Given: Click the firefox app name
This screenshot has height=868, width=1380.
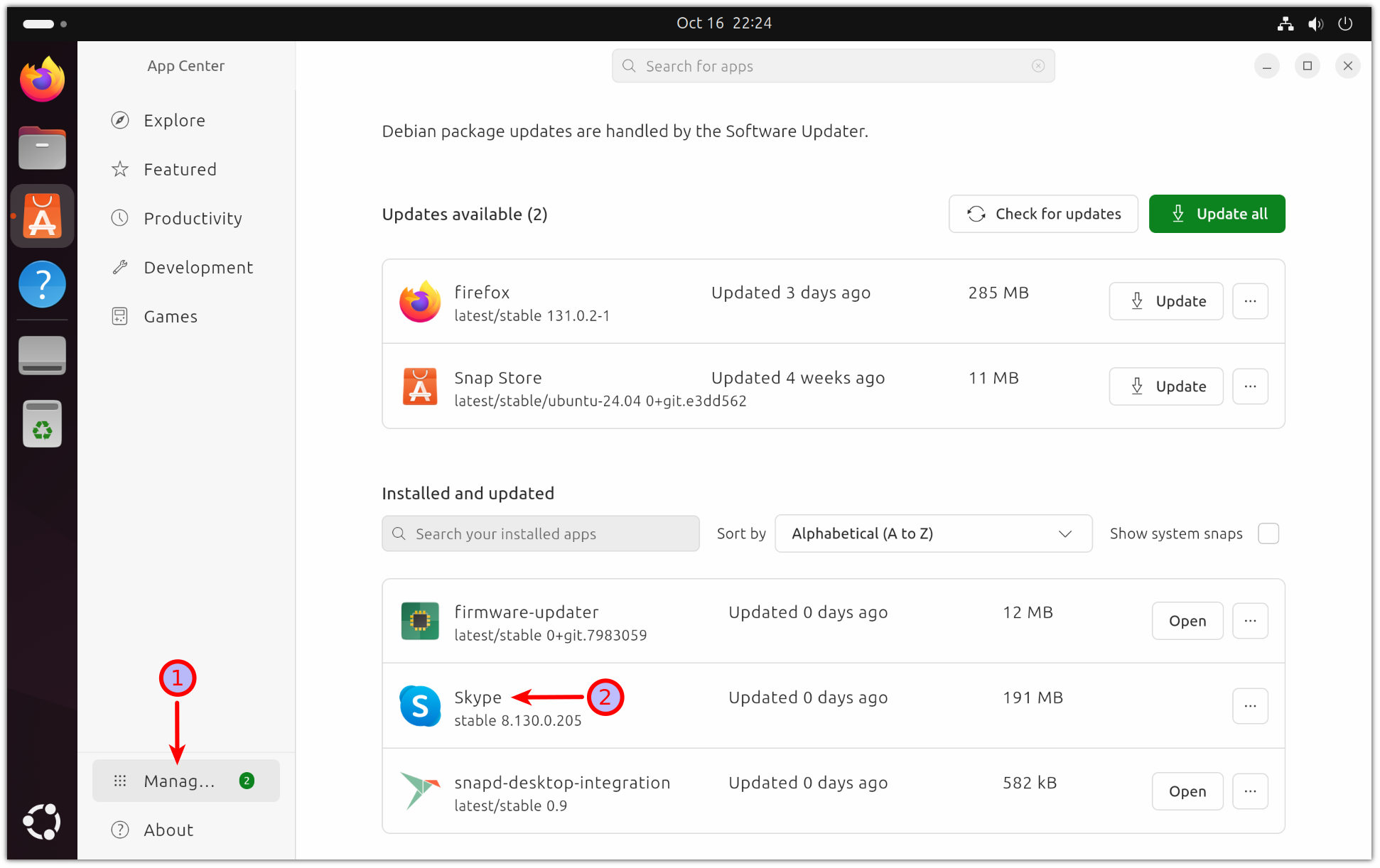Looking at the screenshot, I should click(482, 293).
